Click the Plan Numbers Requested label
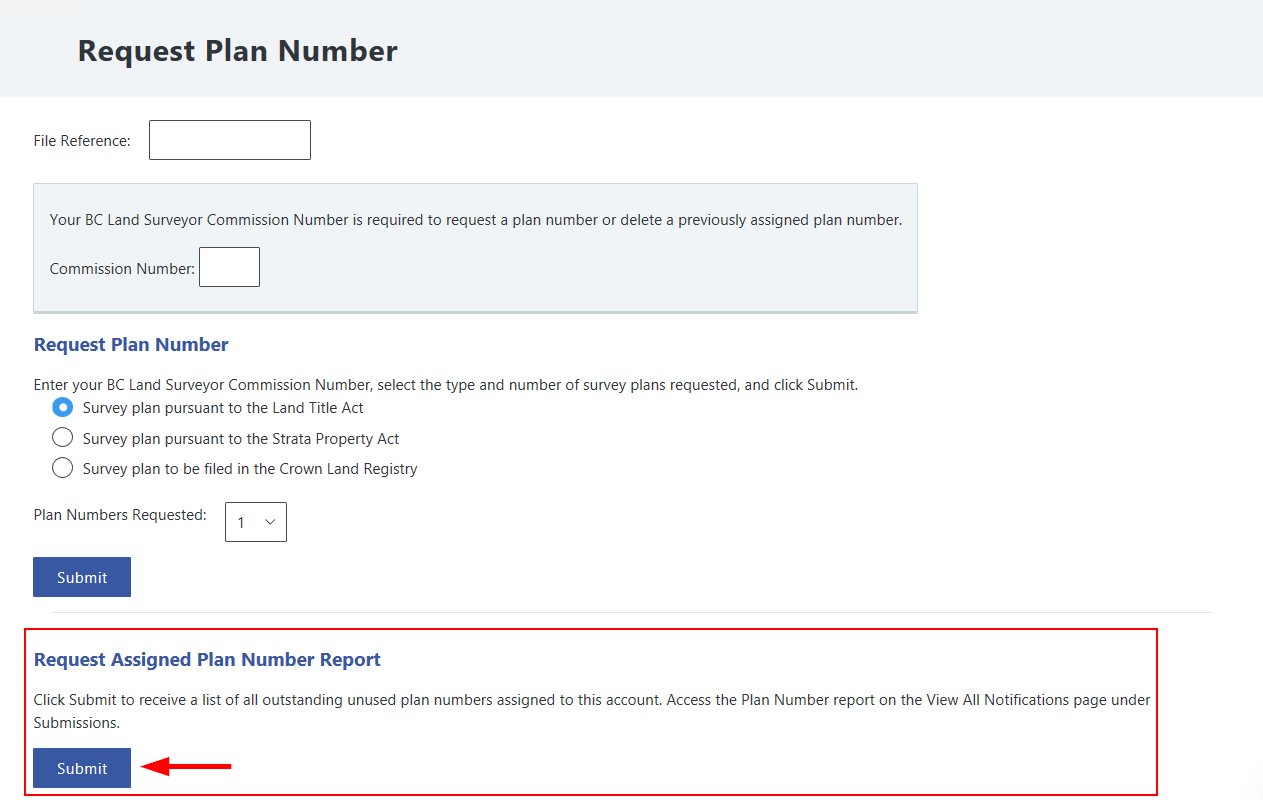The image size is (1263, 800). 120,515
